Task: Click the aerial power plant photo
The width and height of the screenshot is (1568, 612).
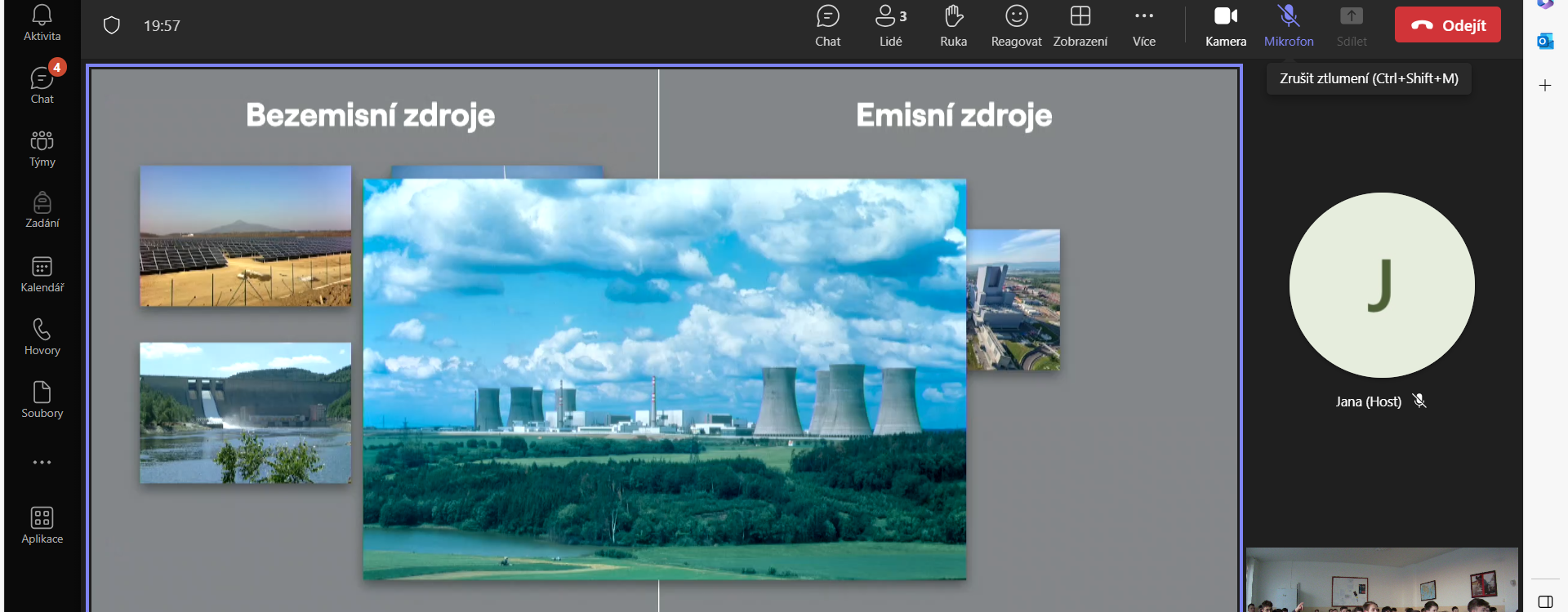Action: click(x=1013, y=300)
